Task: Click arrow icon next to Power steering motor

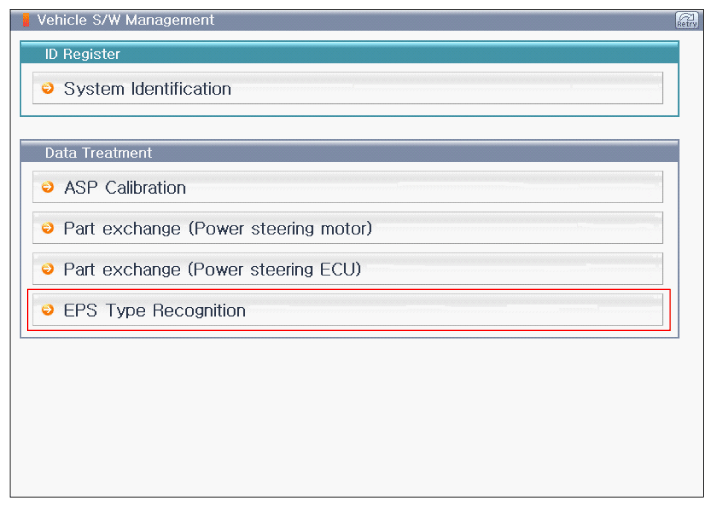Action: point(48,228)
